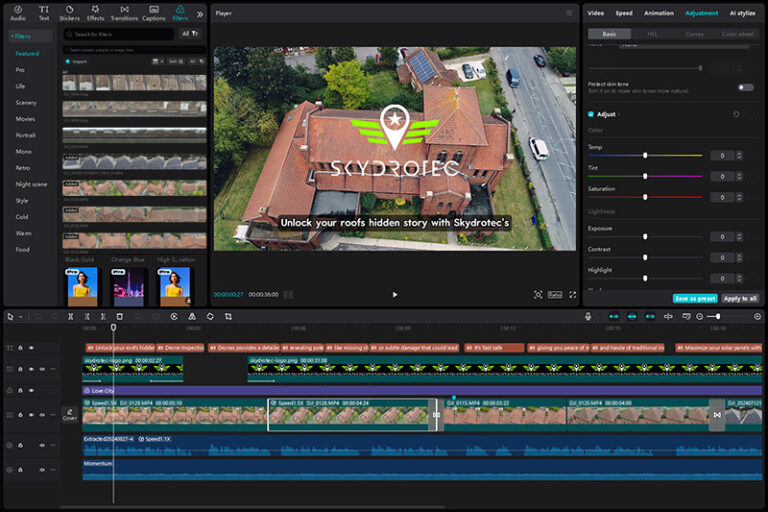The height and width of the screenshot is (512, 768).
Task: Click the delete trash icon in timeline toolbar
Action: [x=120, y=317]
